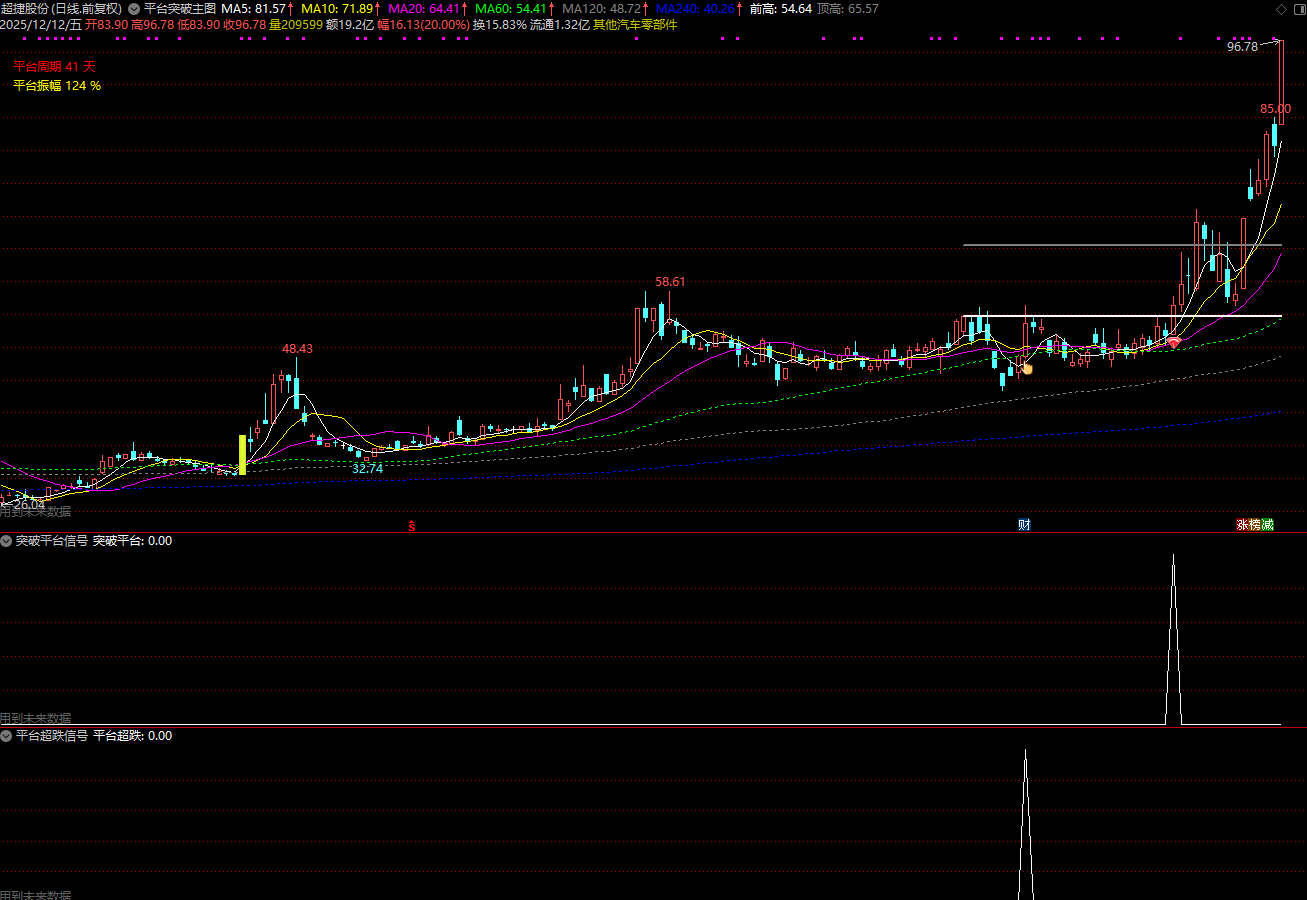Click the 其他汽车零部件 sector link
The image size is (1307, 900).
tap(635, 24)
